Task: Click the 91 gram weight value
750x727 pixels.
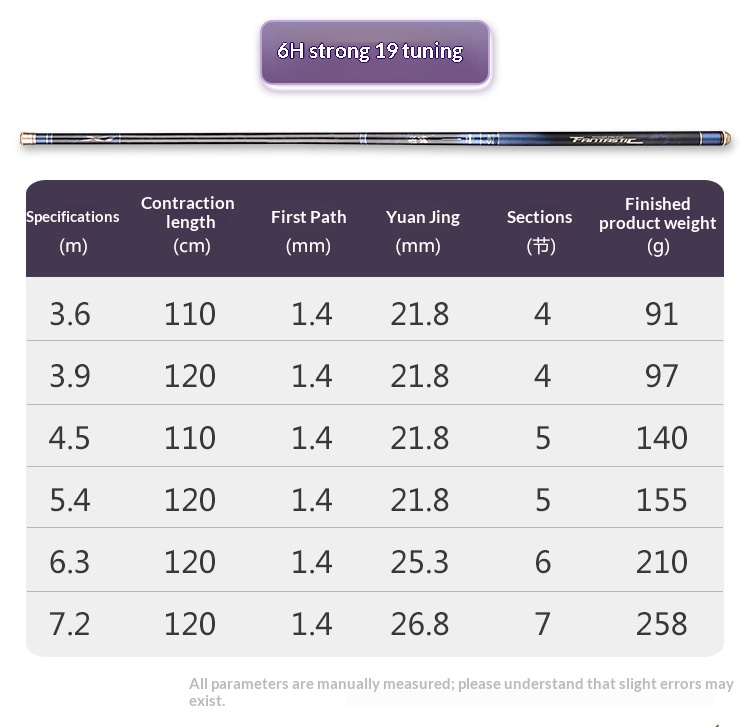Action: pos(661,314)
